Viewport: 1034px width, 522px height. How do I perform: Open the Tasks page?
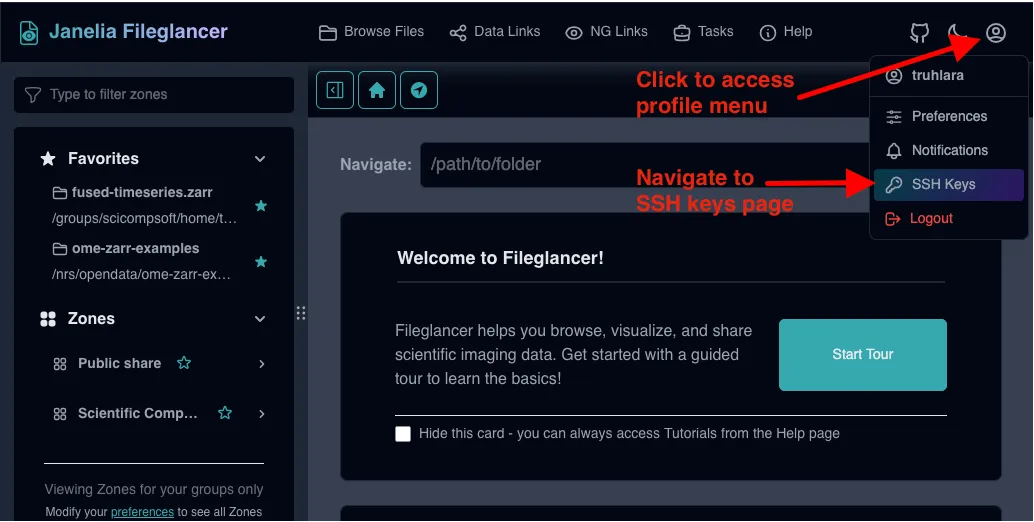click(x=703, y=32)
